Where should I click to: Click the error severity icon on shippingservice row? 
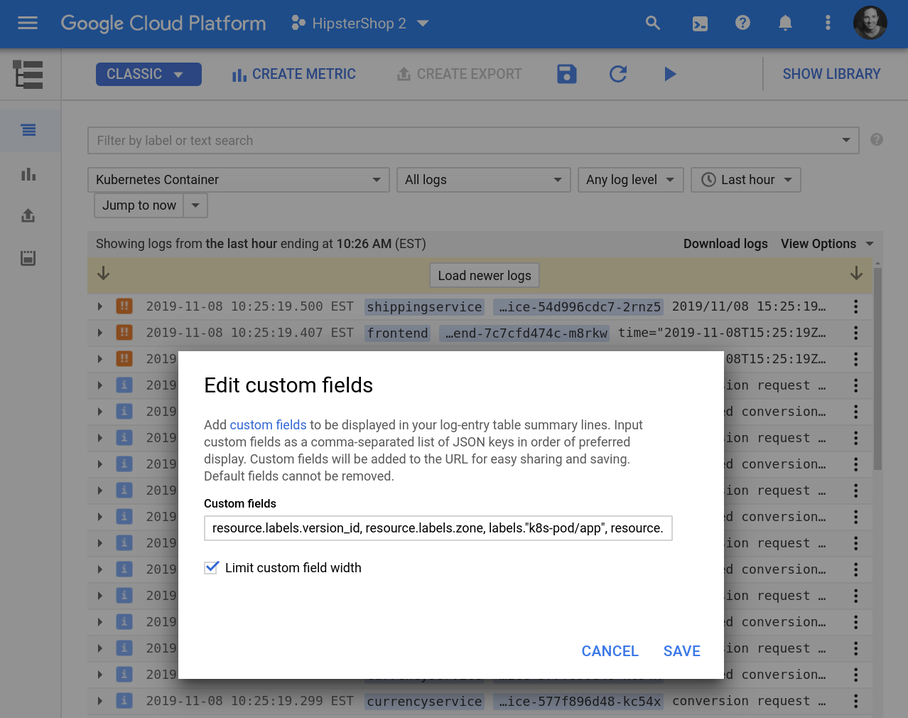click(124, 306)
